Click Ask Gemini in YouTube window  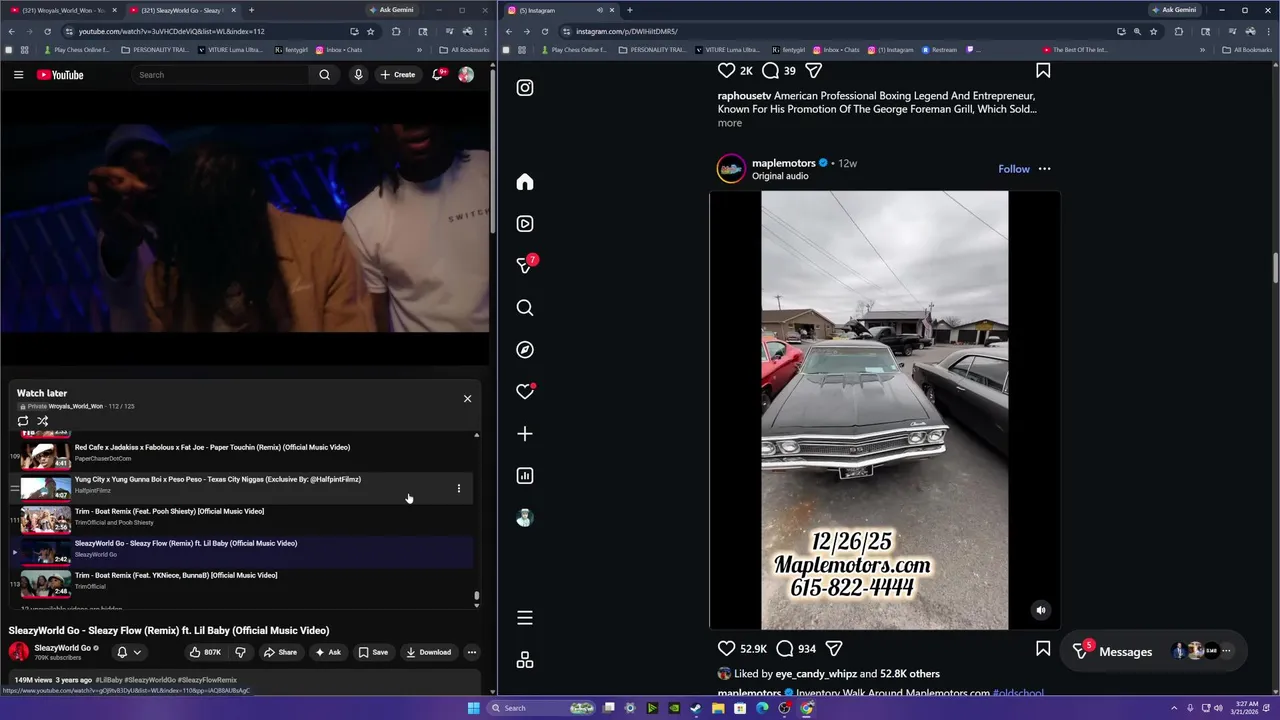click(391, 10)
